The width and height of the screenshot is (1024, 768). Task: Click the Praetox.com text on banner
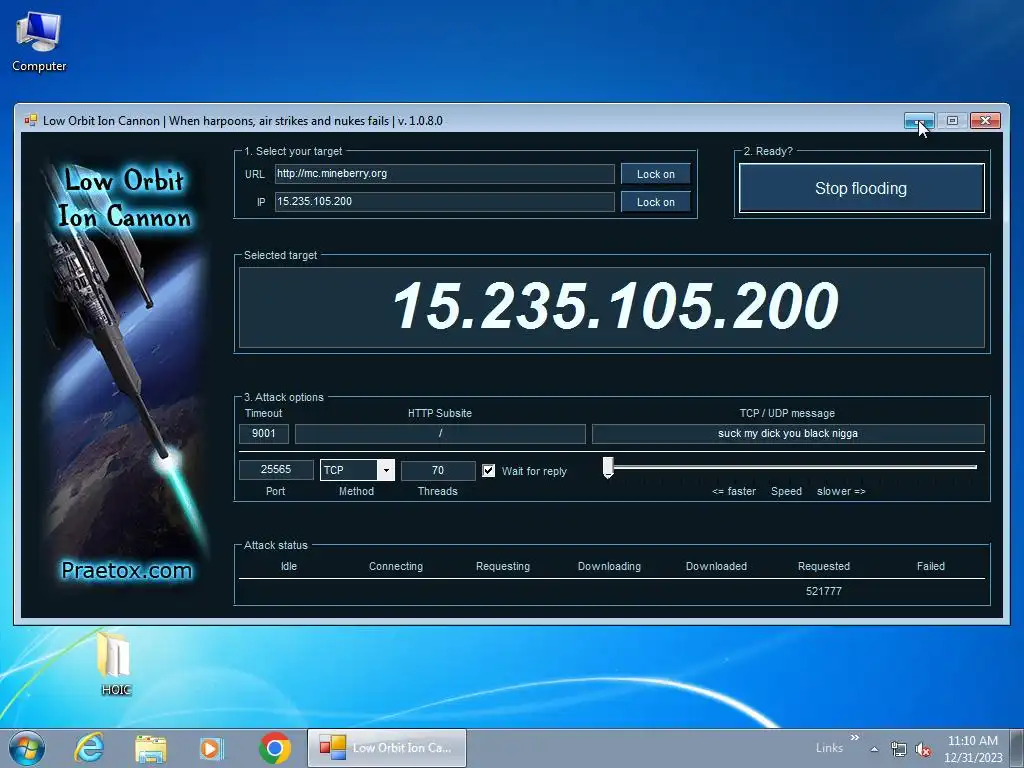(x=127, y=570)
